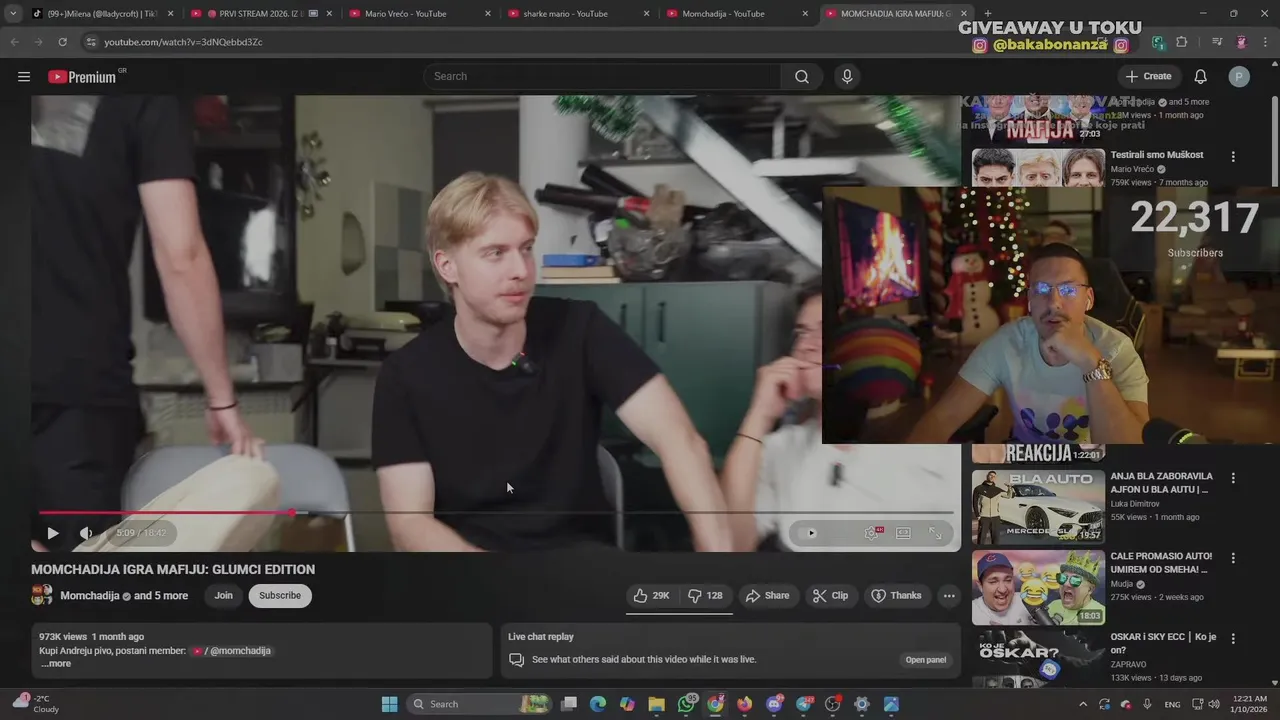Open WhatsApp from the taskbar
This screenshot has width=1280, height=720.
tap(686, 704)
